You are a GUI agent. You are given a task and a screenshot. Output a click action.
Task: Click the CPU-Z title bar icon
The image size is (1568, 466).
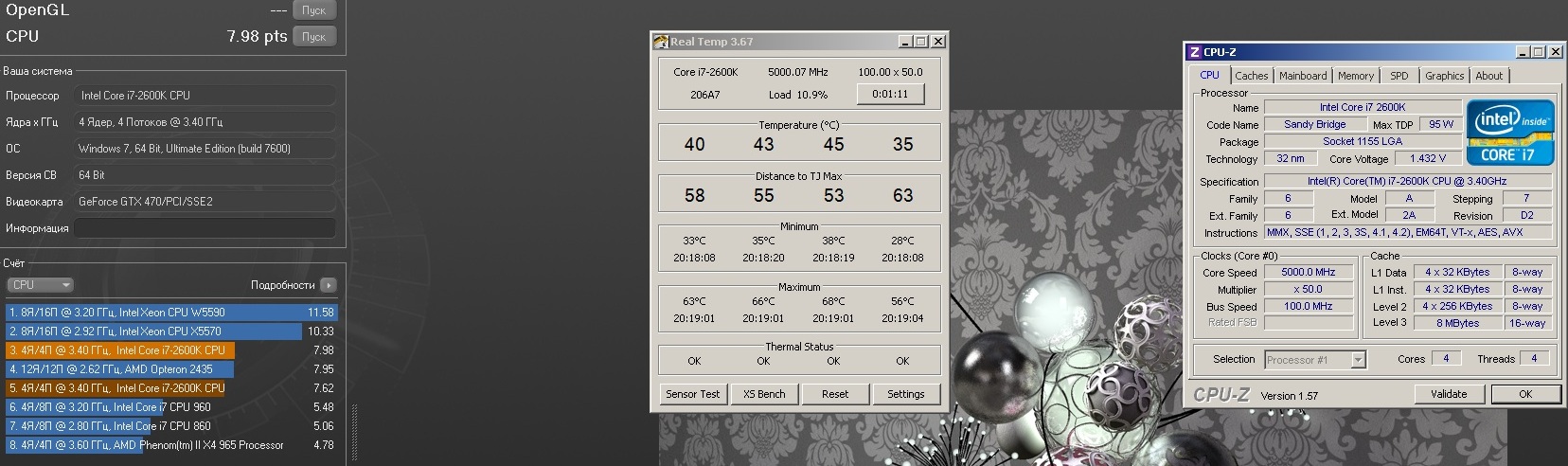(1195, 52)
